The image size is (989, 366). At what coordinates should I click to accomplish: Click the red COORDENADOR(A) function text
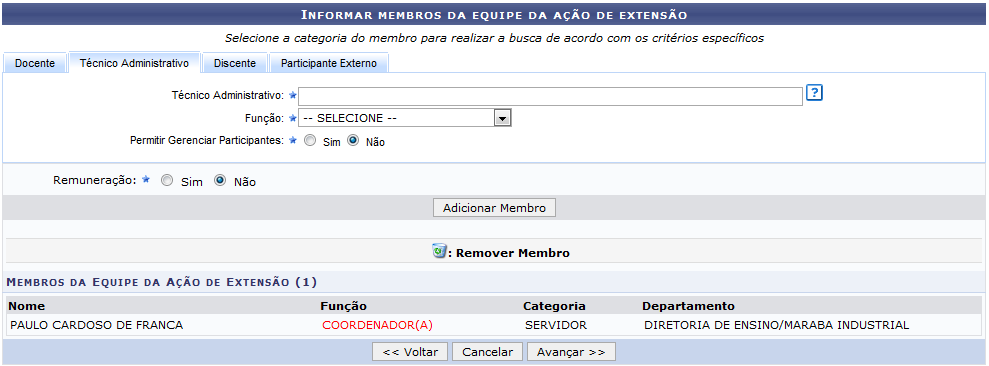(377, 326)
